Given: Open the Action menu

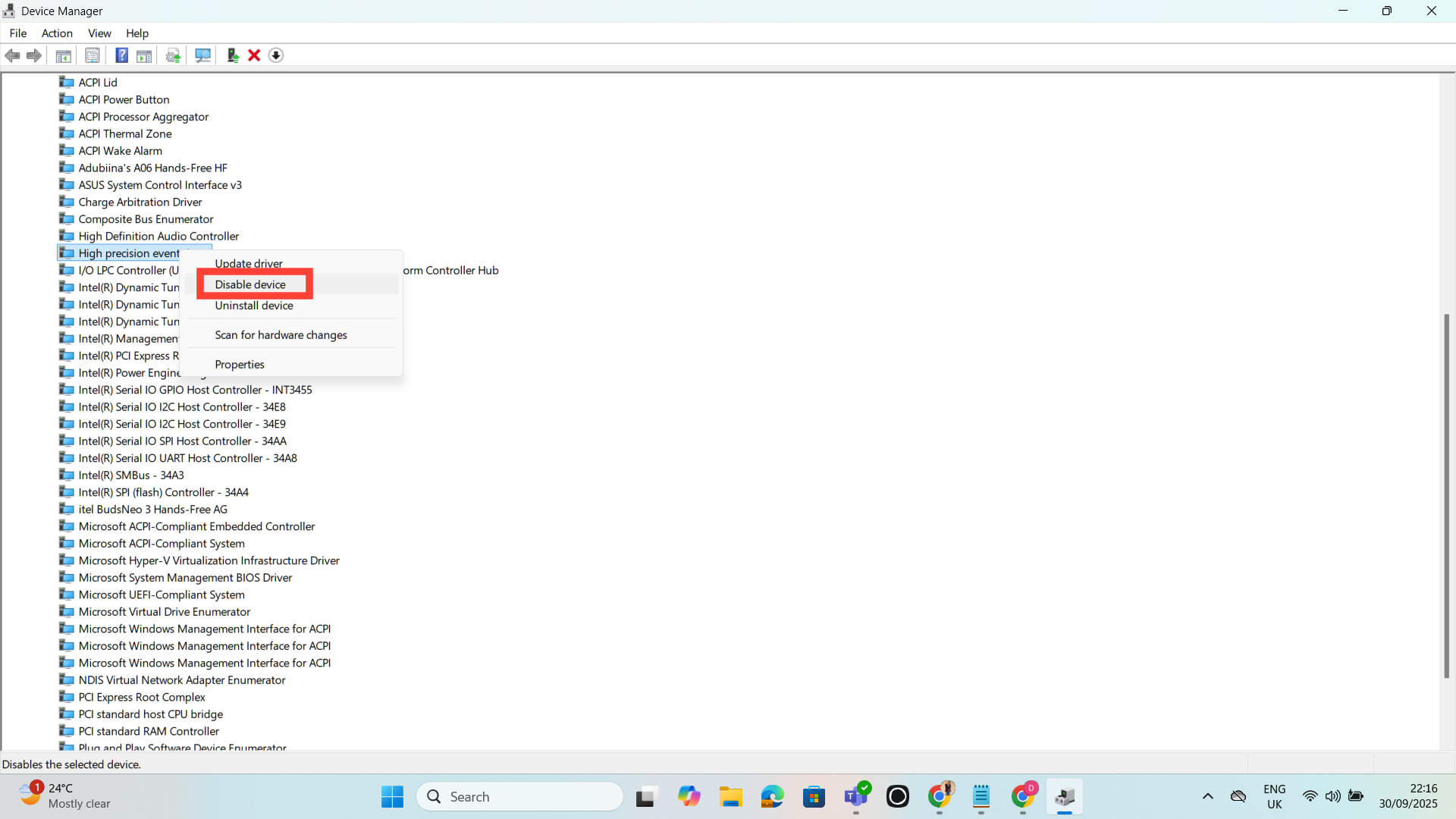Looking at the screenshot, I should coord(57,33).
